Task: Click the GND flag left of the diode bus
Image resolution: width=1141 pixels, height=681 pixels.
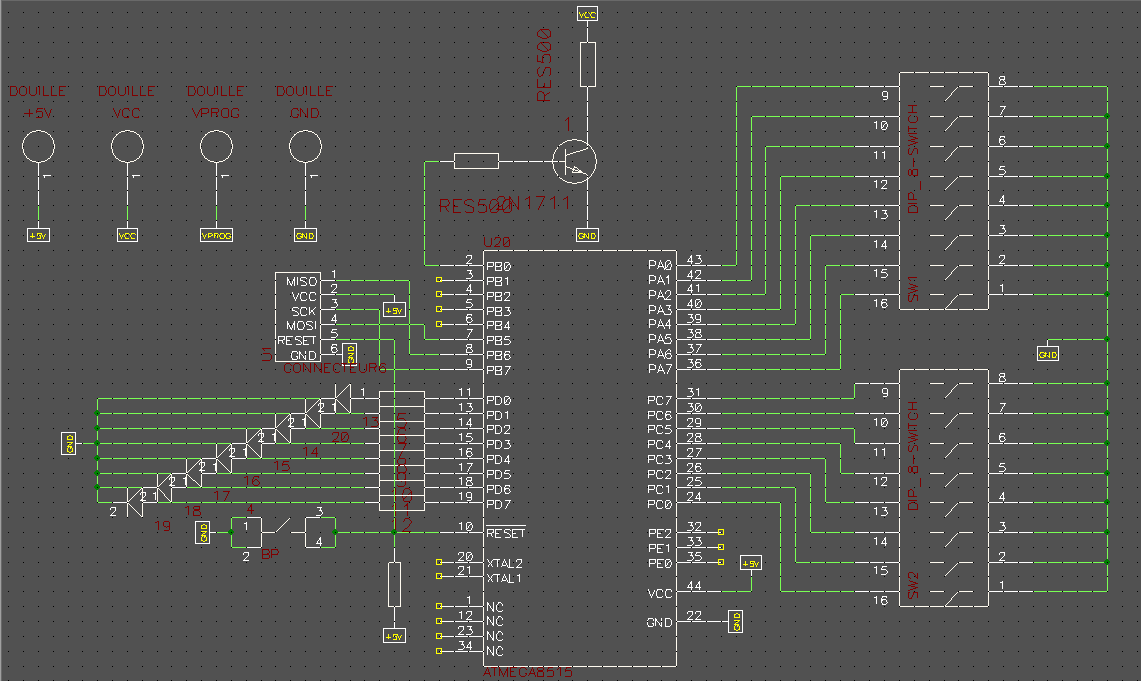Action: (x=69, y=443)
